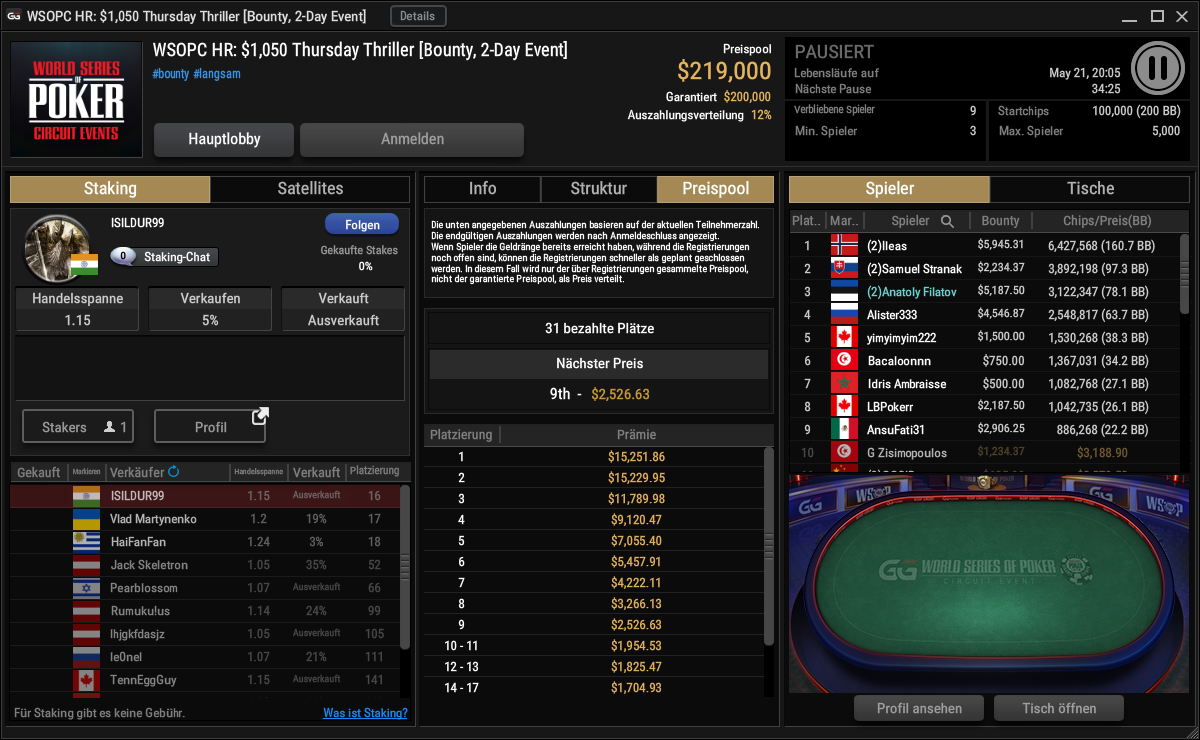Image resolution: width=1200 pixels, height=740 pixels.
Task: Select the Vlad Martynenko seller row
Action: pyautogui.click(x=205, y=519)
